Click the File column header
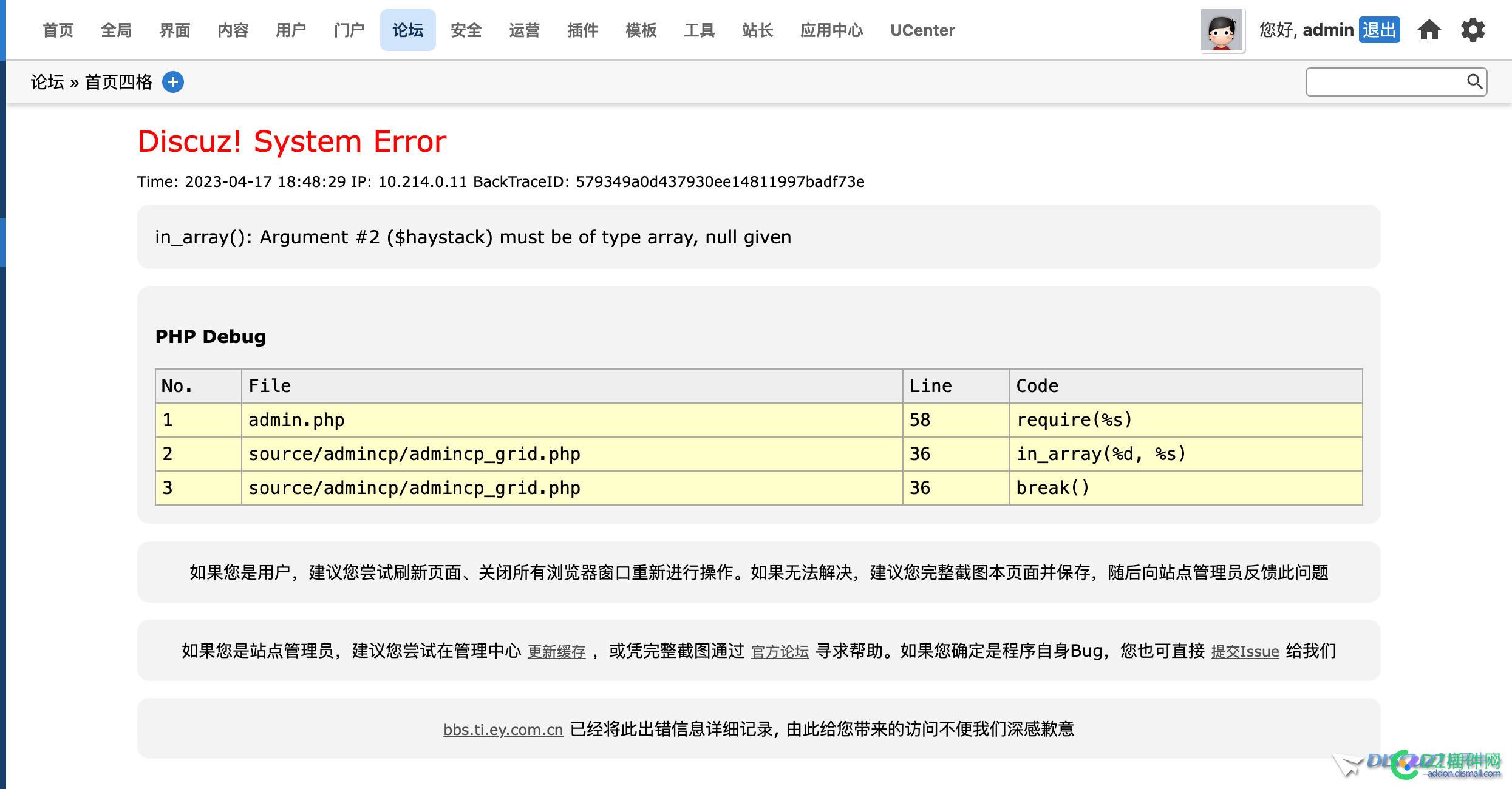The height and width of the screenshot is (789, 1512). [x=572, y=386]
